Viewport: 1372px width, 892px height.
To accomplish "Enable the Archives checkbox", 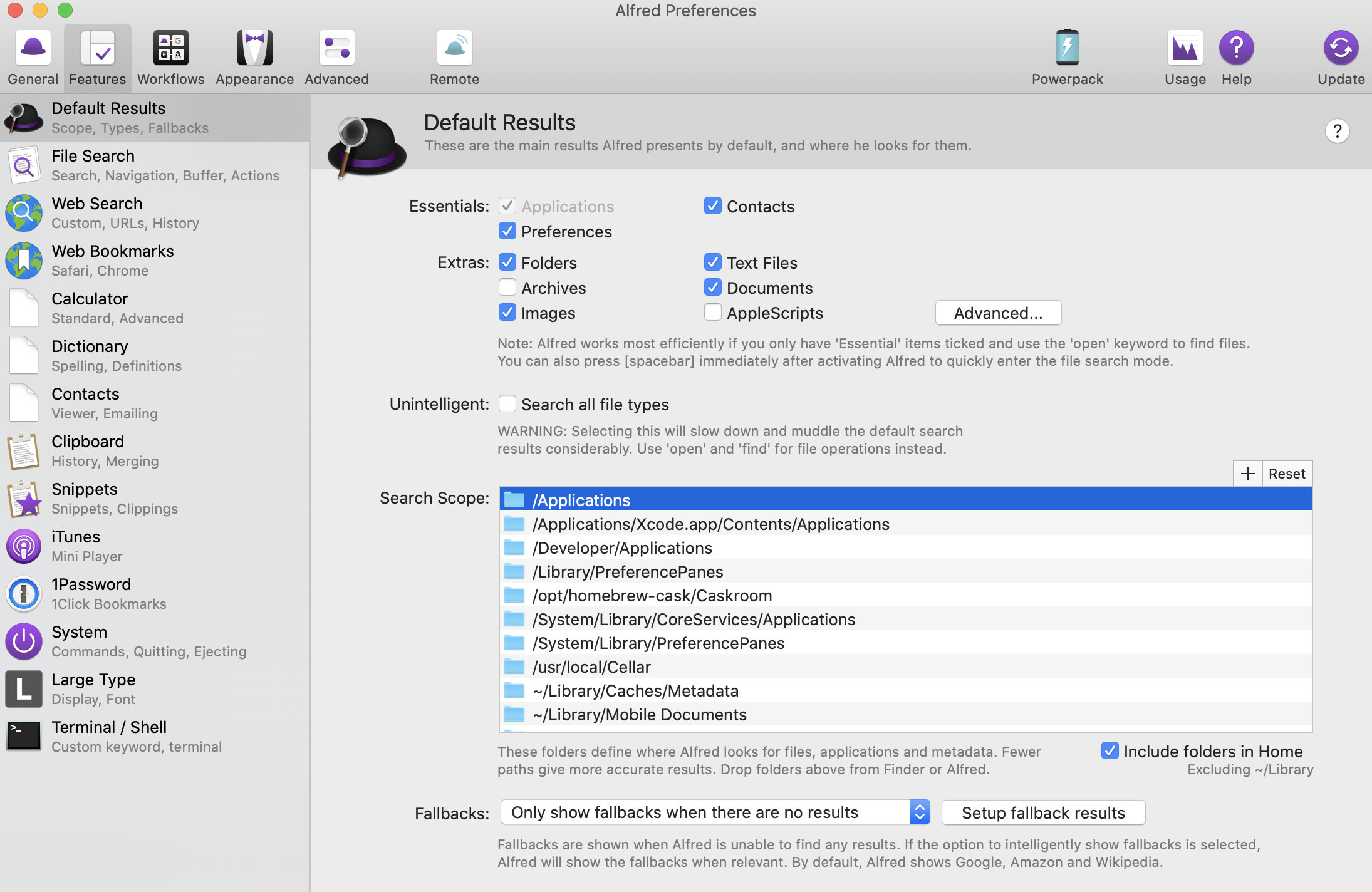I will pyautogui.click(x=507, y=288).
